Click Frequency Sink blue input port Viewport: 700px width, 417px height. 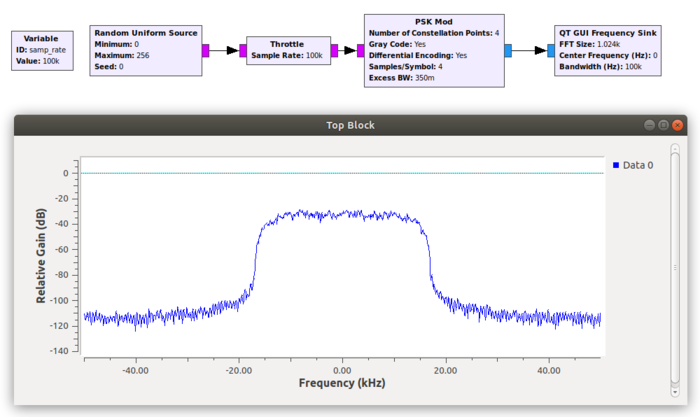coord(551,50)
